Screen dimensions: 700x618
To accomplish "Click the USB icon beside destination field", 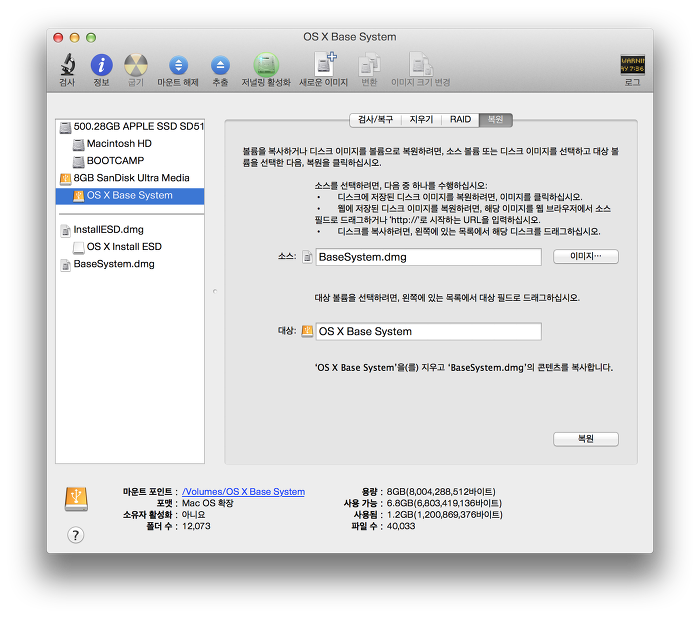I will (x=307, y=331).
